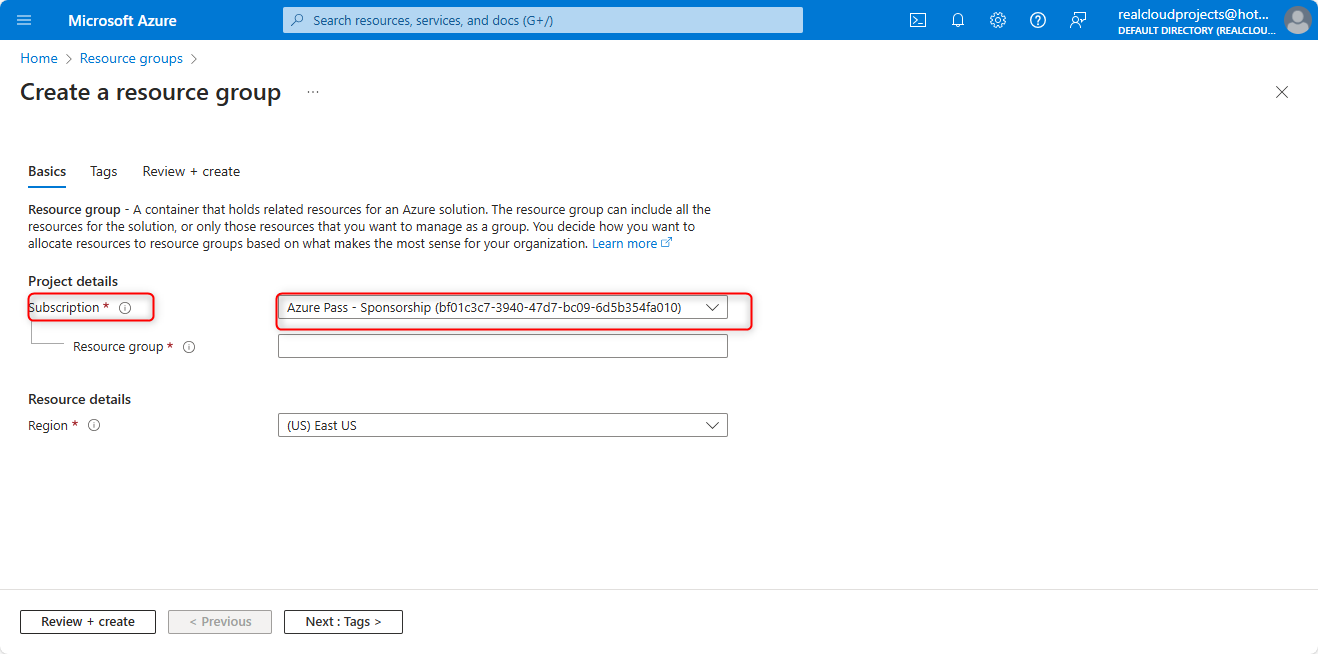Click the Next : Tags button
This screenshot has height=654, width=1318.
click(x=343, y=621)
